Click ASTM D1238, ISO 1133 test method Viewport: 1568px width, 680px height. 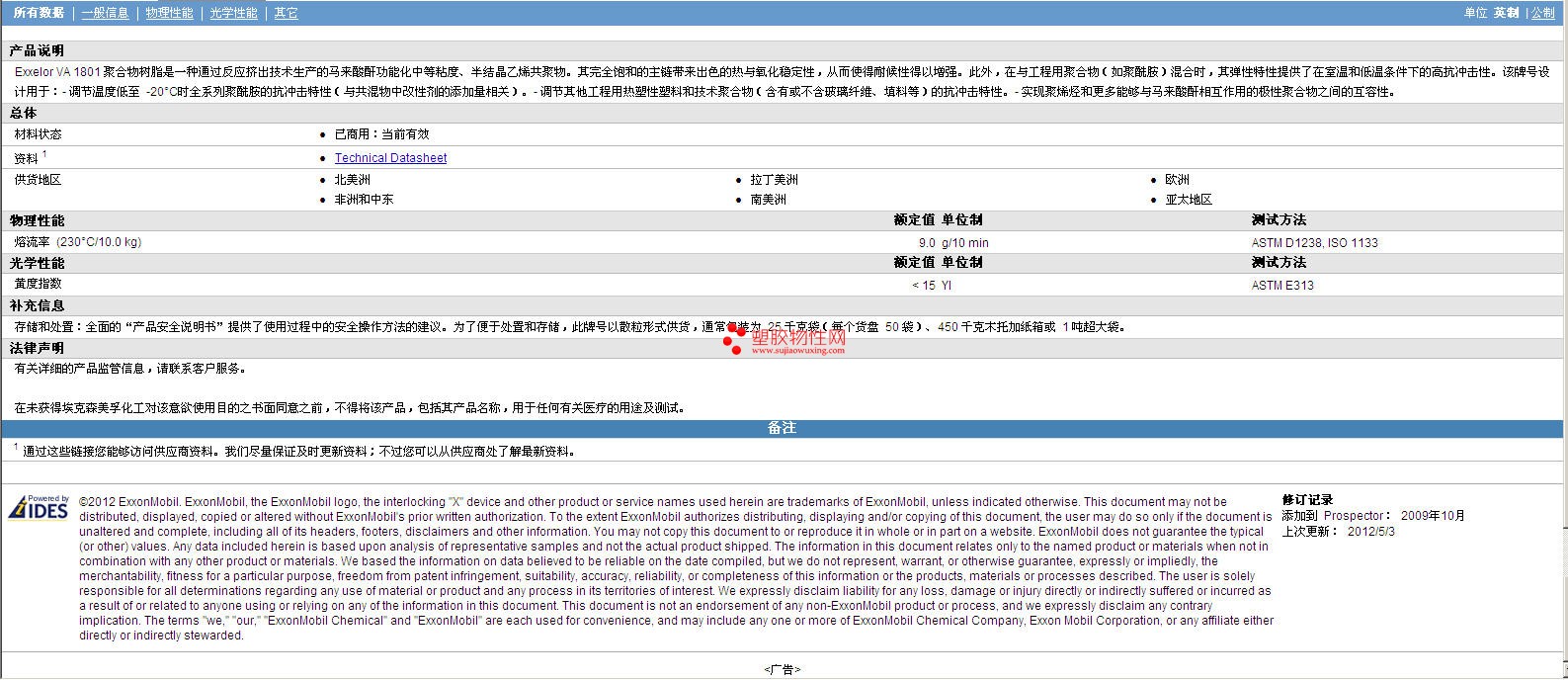click(1314, 243)
